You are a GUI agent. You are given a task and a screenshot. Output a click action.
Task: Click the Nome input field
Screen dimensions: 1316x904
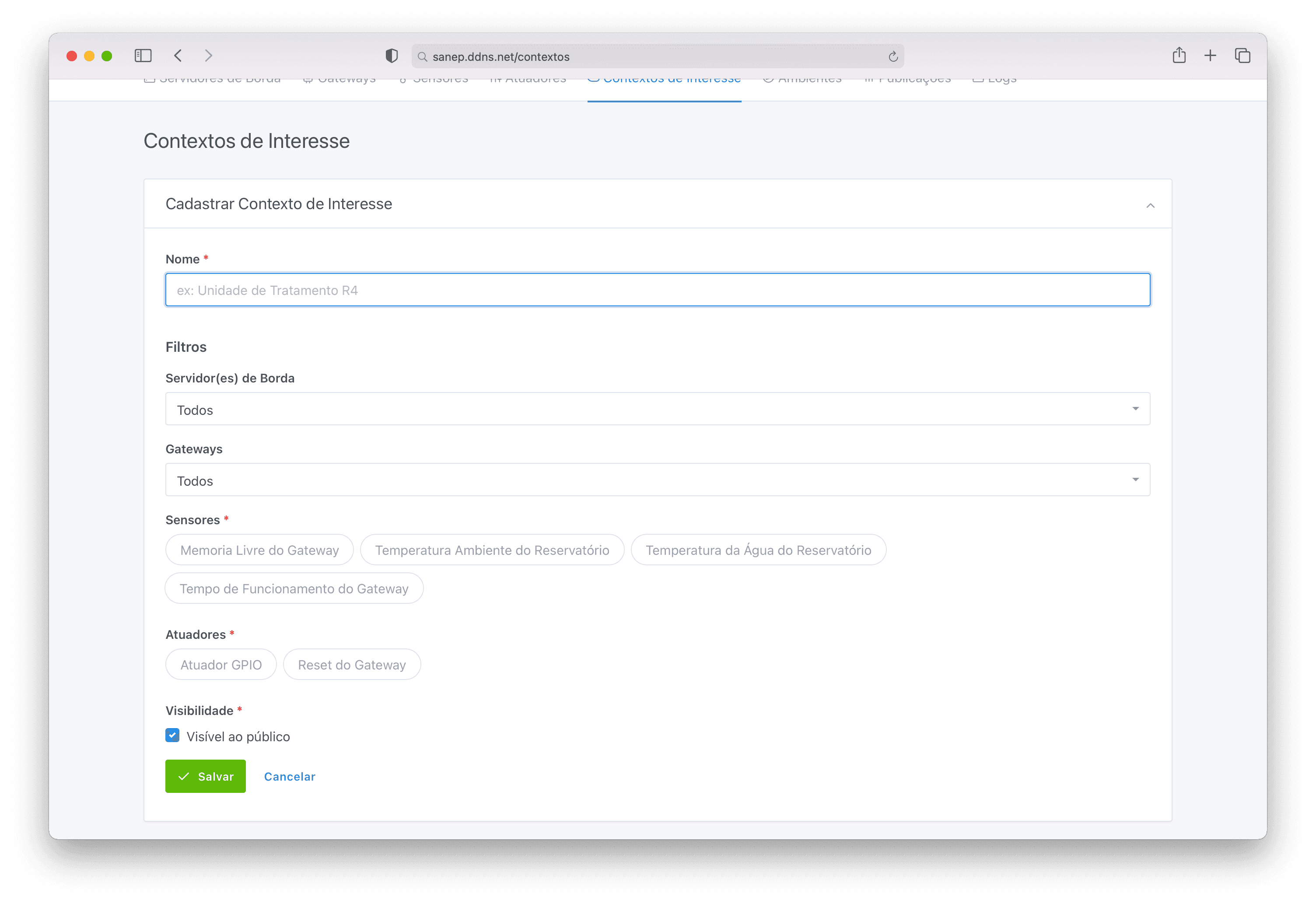[657, 290]
